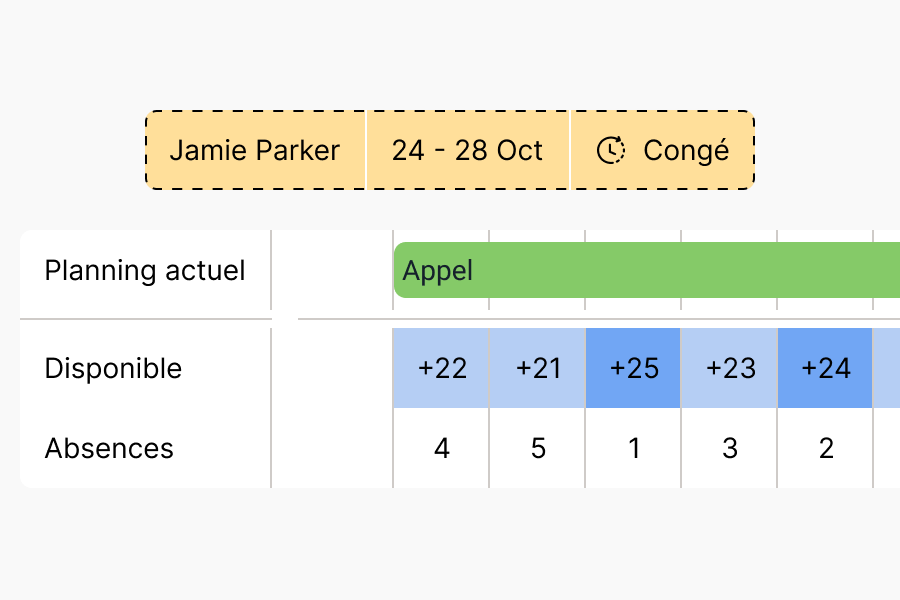
Task: Click the +21 availability cell
Action: pyautogui.click(x=538, y=368)
